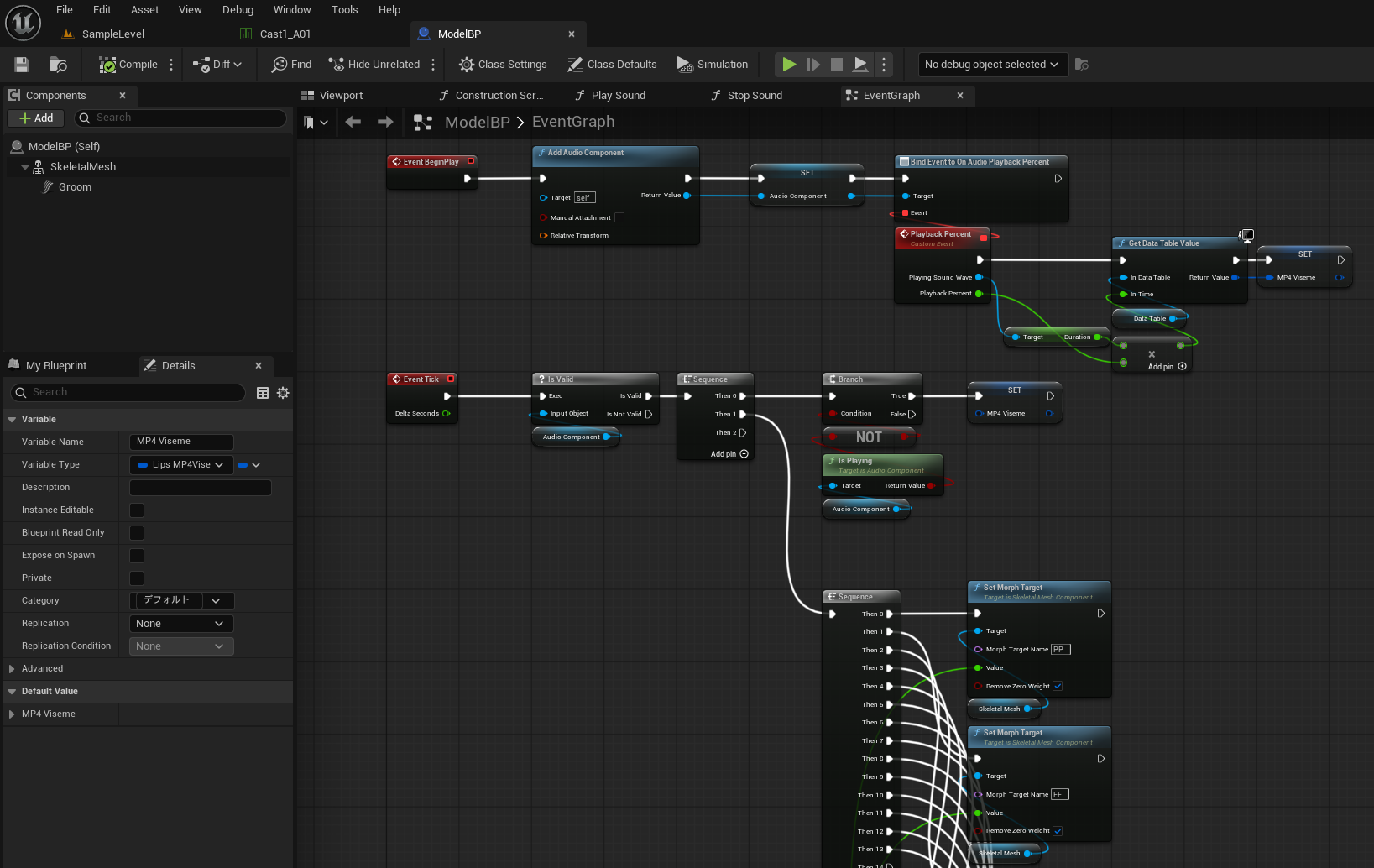Click the property matrix table icon

click(x=263, y=393)
